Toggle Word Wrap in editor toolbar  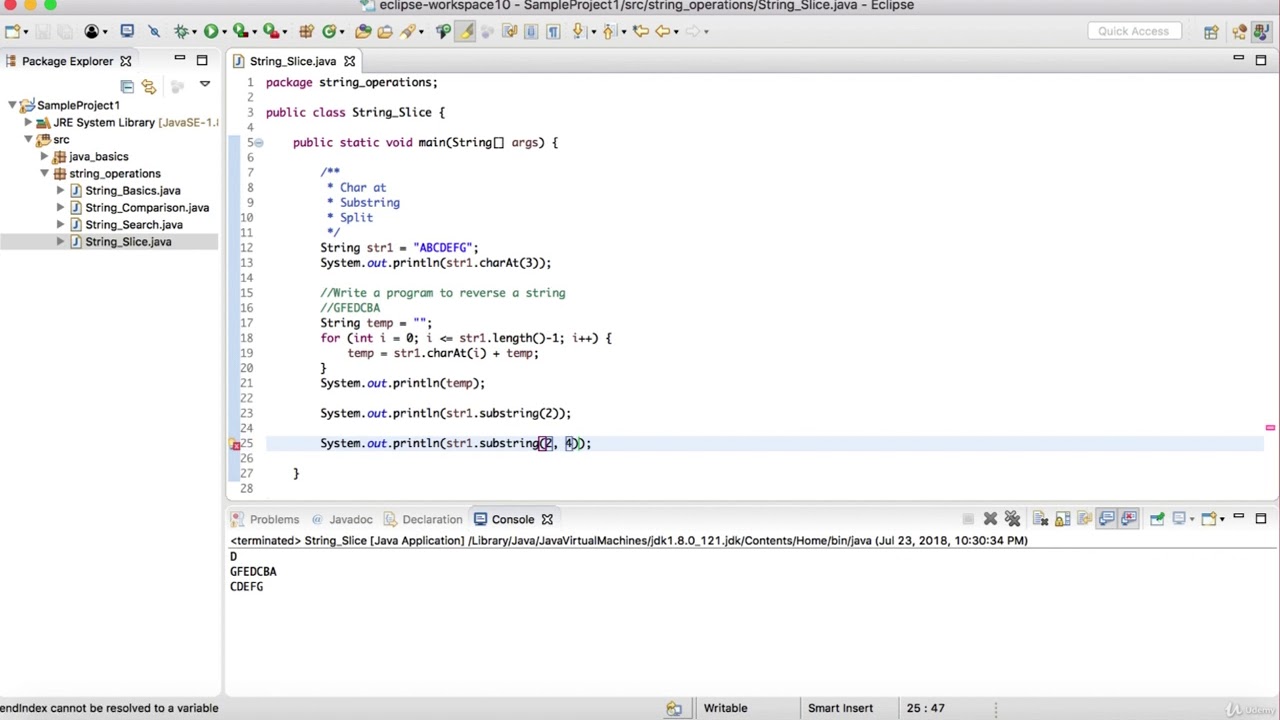(x=511, y=31)
